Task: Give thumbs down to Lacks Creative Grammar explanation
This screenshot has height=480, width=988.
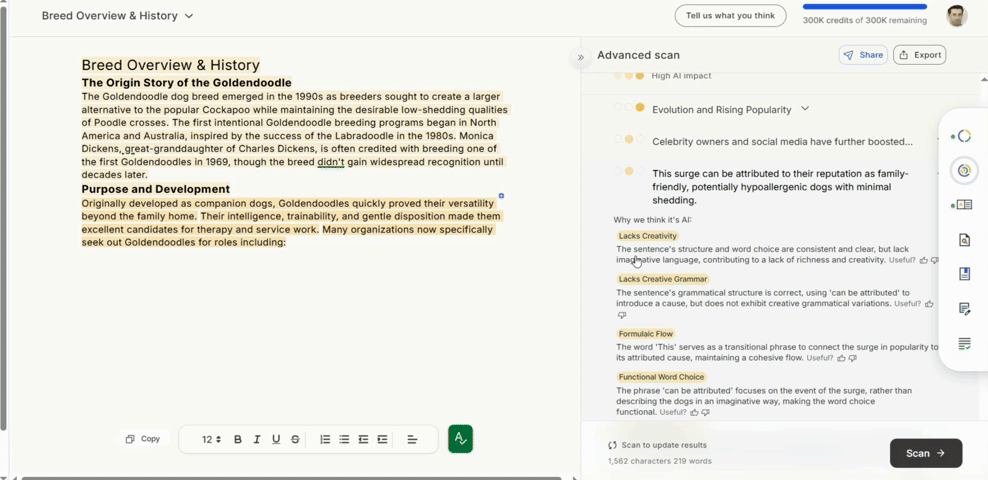Action: click(622, 314)
